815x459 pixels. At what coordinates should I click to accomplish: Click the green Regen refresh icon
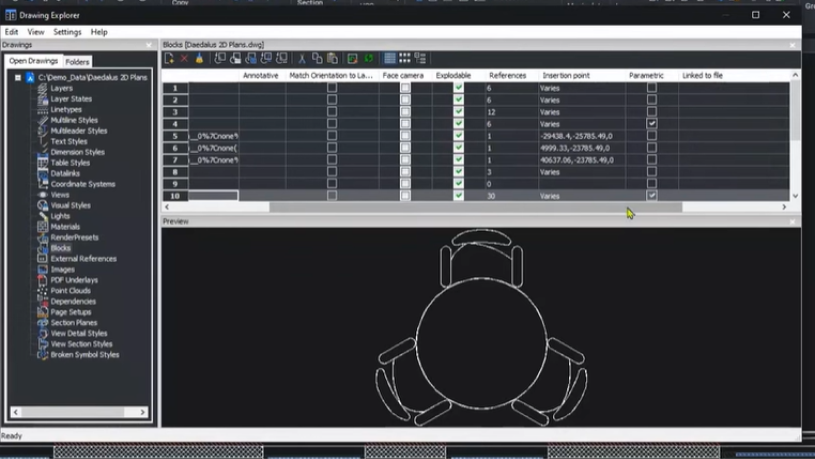(x=369, y=58)
